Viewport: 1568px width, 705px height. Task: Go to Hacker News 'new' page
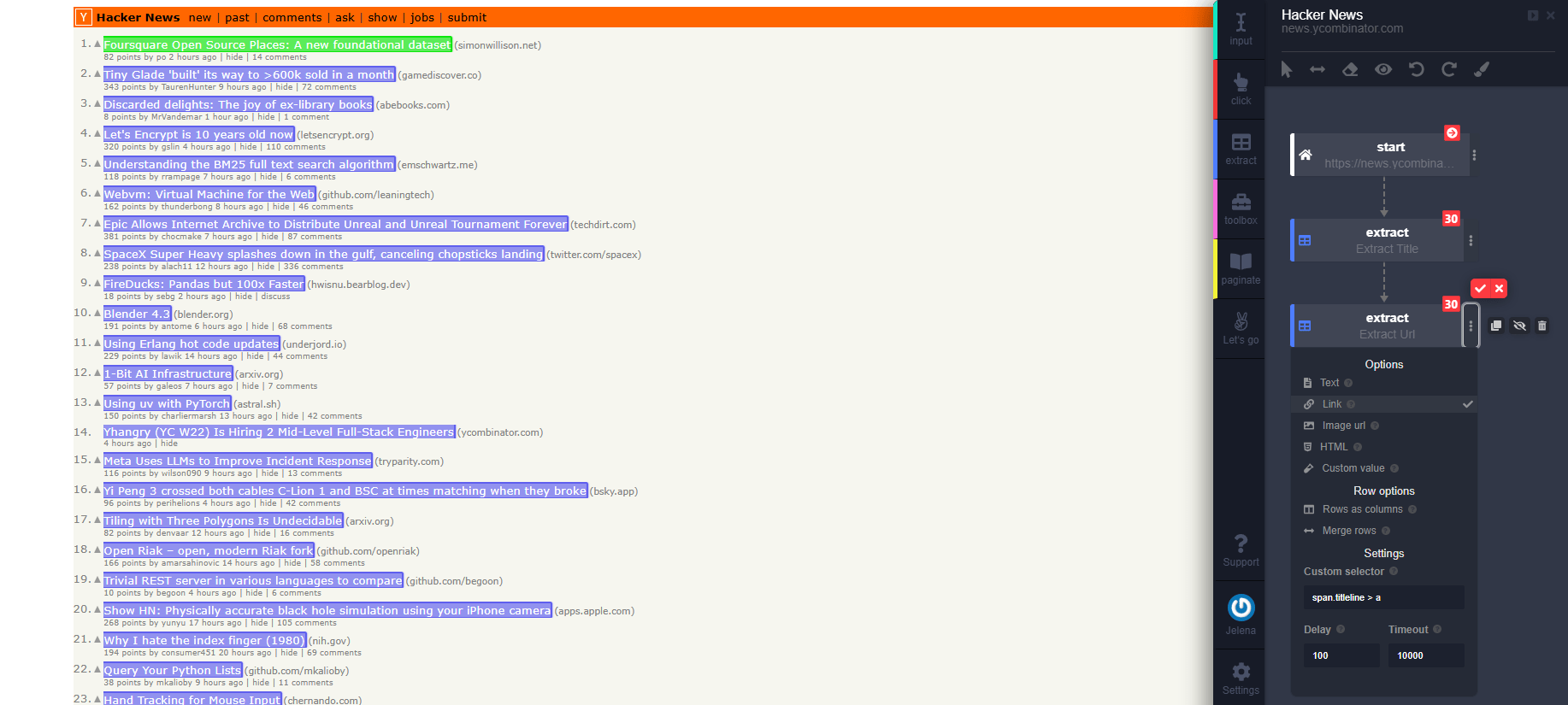coord(200,17)
